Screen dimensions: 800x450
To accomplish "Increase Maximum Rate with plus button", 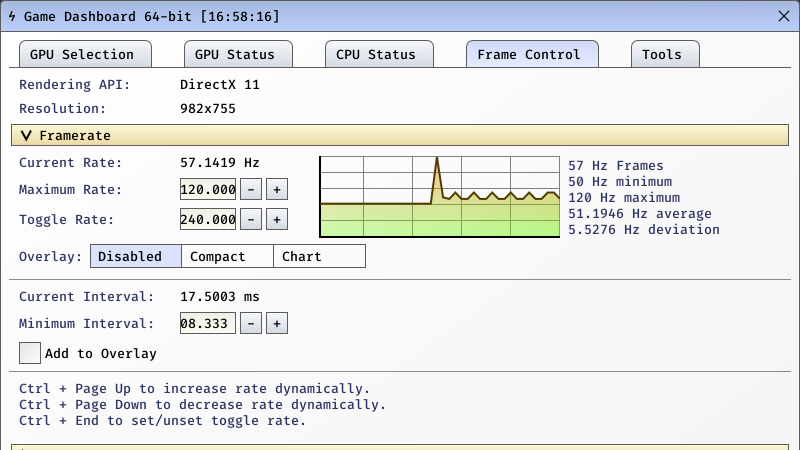I will click(x=276, y=189).
